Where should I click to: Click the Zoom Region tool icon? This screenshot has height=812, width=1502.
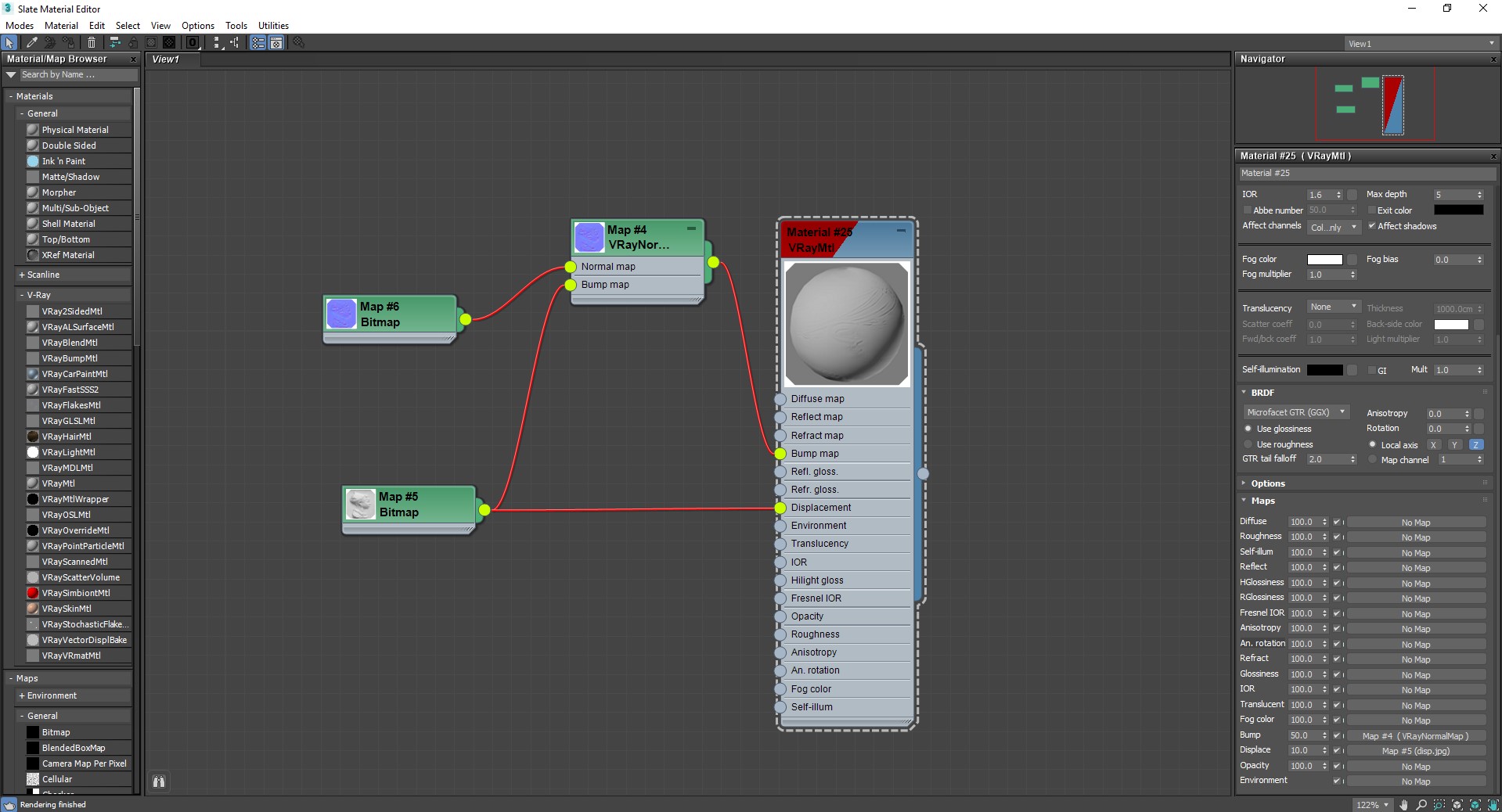point(1439,804)
